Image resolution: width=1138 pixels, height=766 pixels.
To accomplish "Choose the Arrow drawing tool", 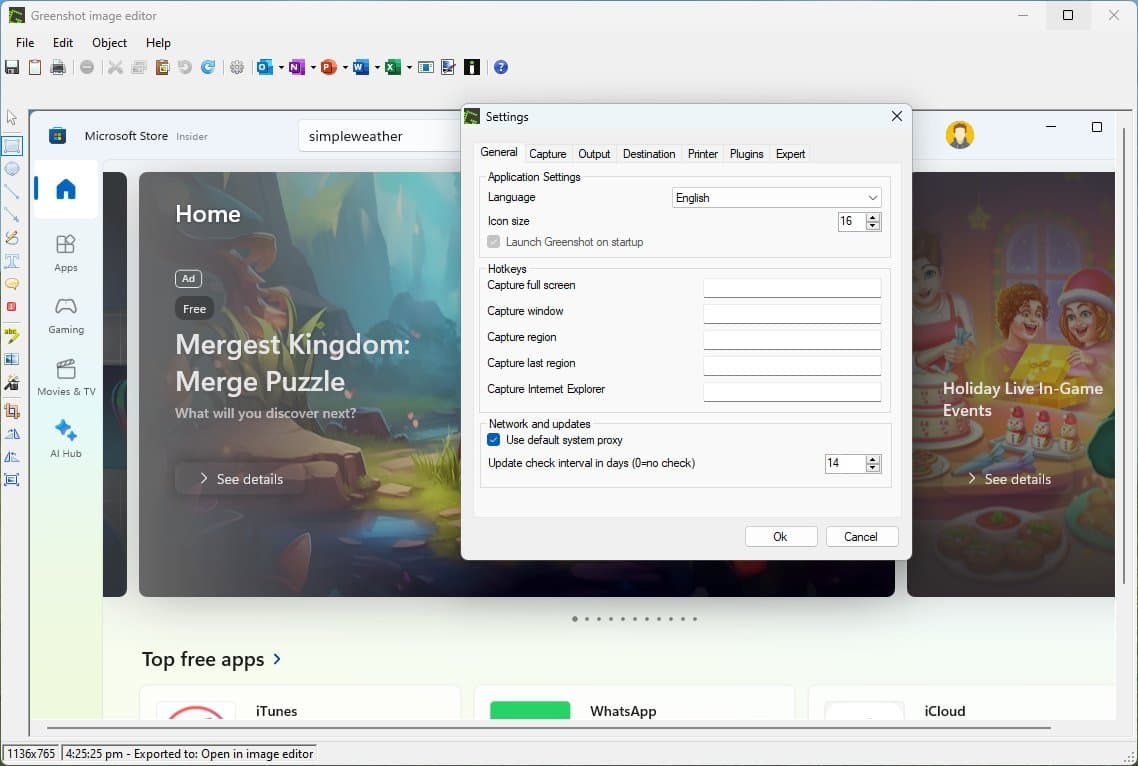I will [x=13, y=214].
